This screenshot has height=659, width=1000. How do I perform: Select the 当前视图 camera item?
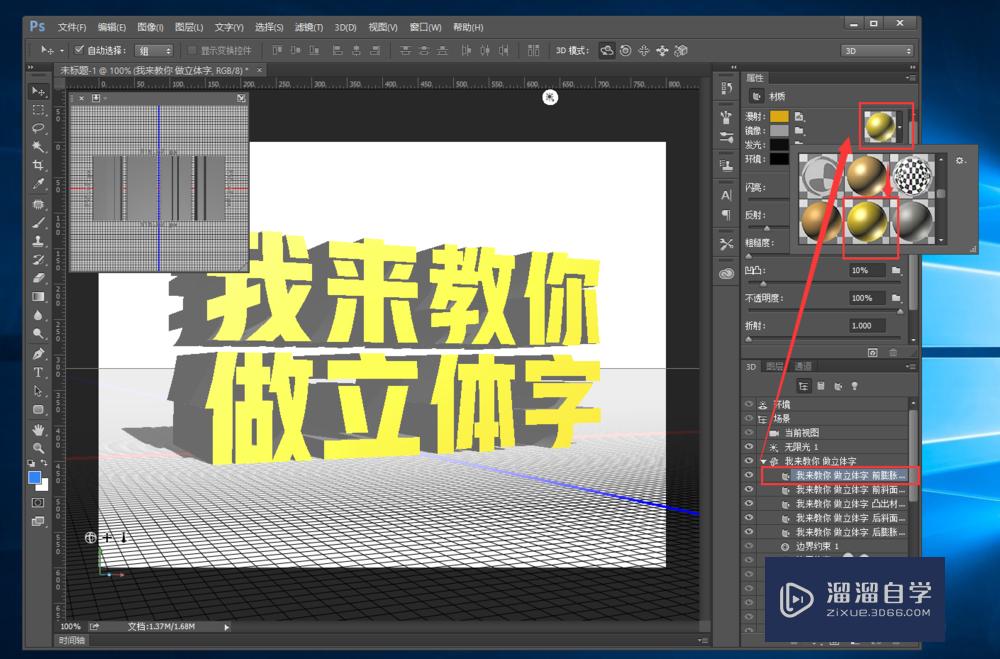(x=801, y=433)
